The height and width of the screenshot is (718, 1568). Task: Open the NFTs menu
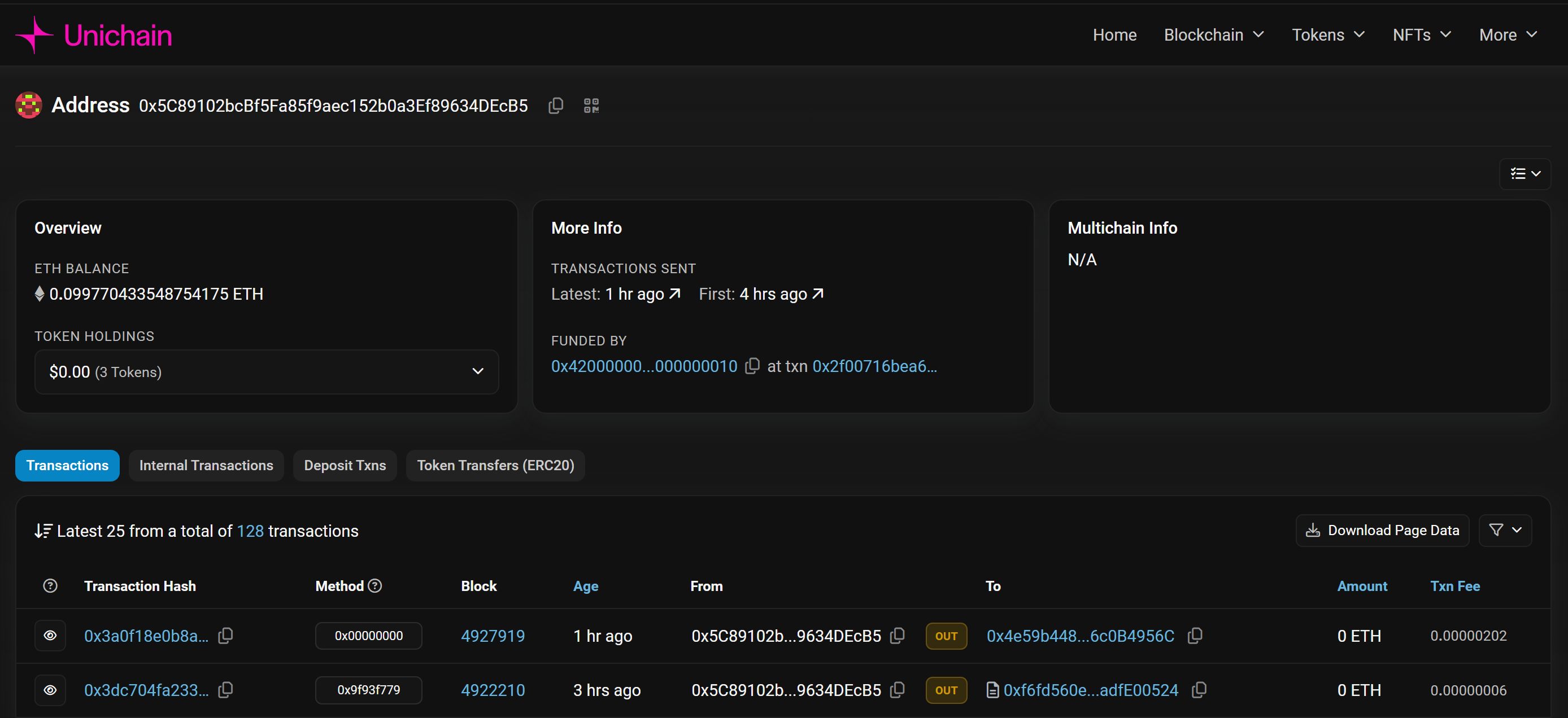[1422, 36]
